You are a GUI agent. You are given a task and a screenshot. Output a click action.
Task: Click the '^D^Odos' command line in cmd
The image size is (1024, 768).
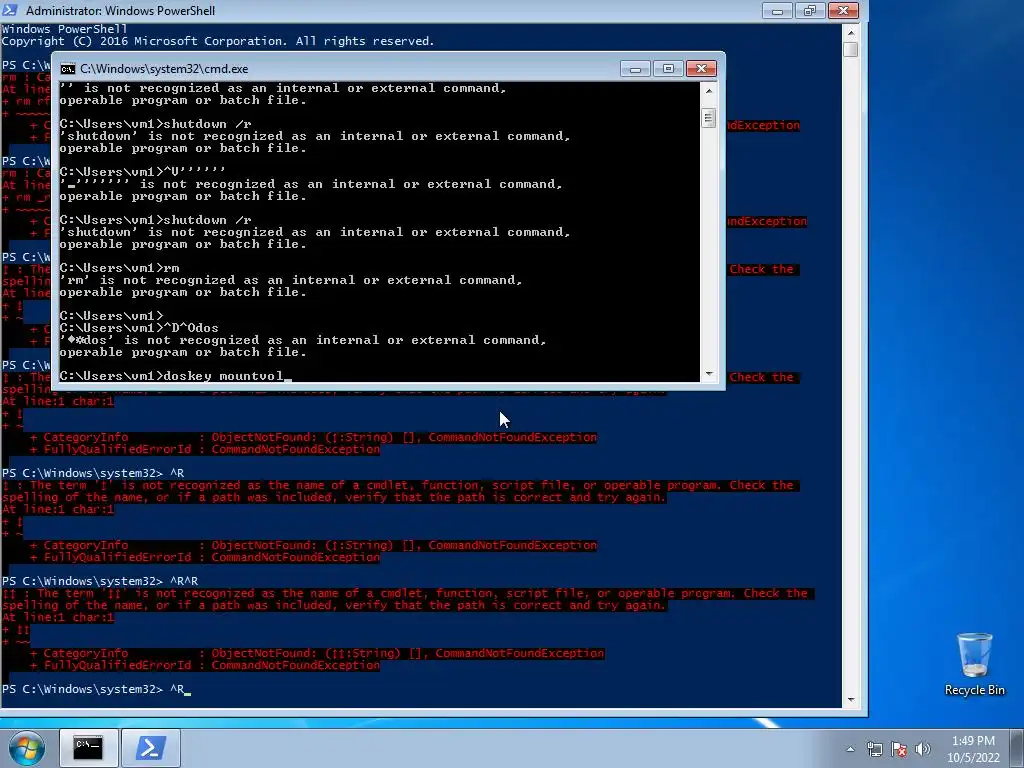click(139, 328)
